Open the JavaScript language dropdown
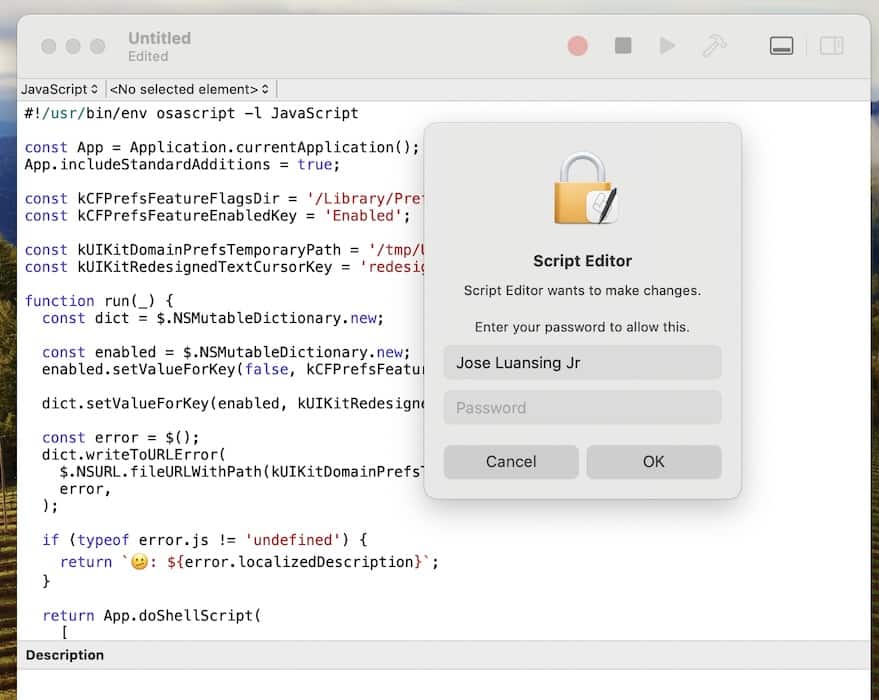The image size is (879, 700). pyautogui.click(x=60, y=89)
